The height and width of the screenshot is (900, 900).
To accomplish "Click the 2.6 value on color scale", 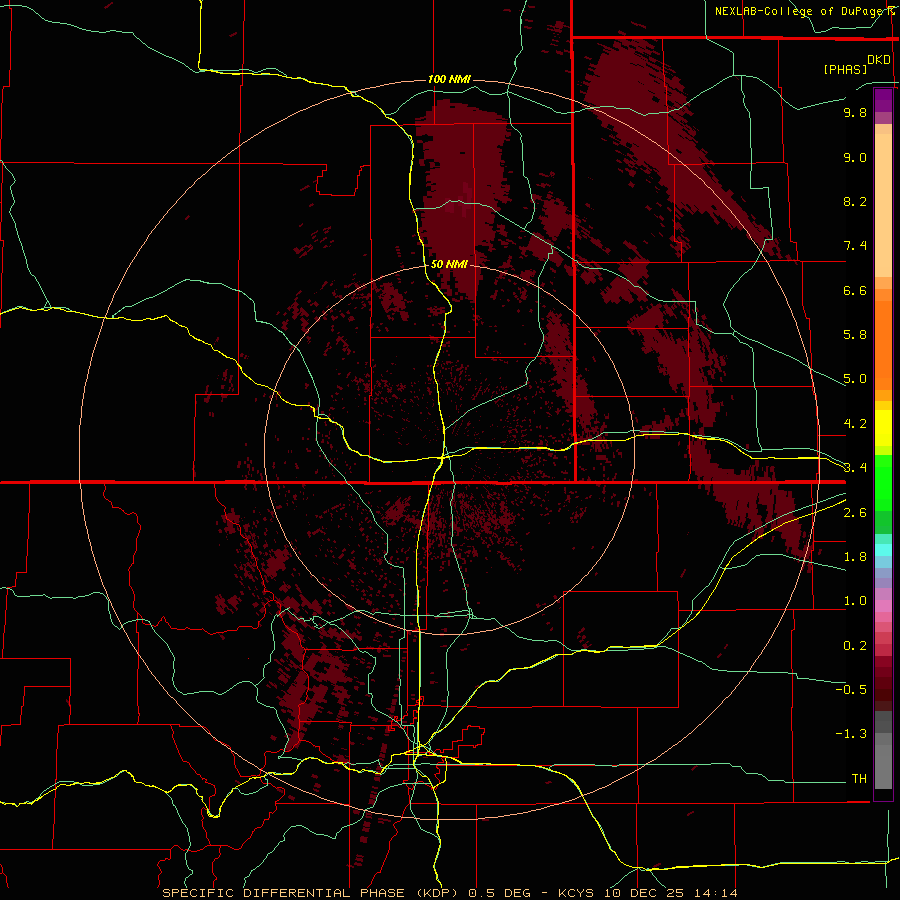I will click(855, 513).
